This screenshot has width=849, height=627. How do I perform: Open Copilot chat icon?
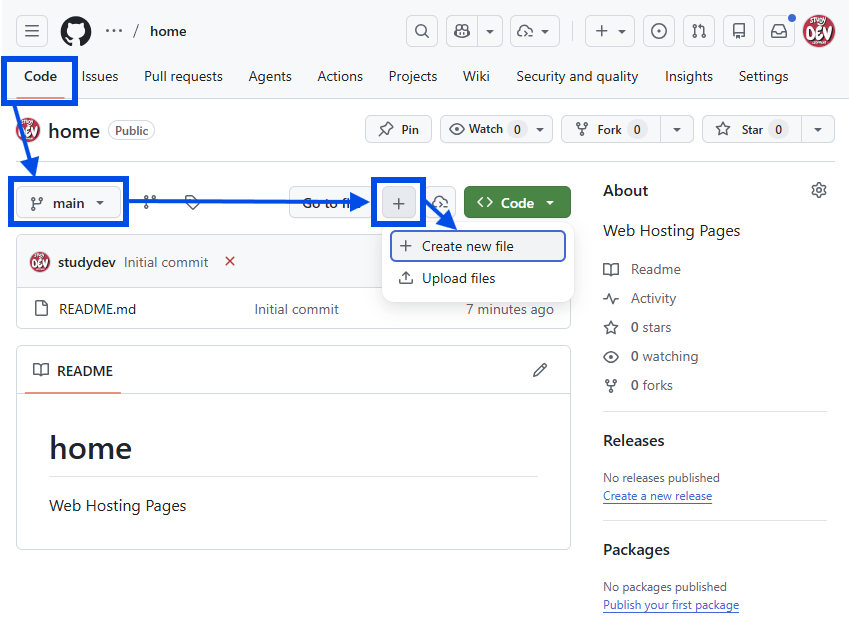pos(462,31)
